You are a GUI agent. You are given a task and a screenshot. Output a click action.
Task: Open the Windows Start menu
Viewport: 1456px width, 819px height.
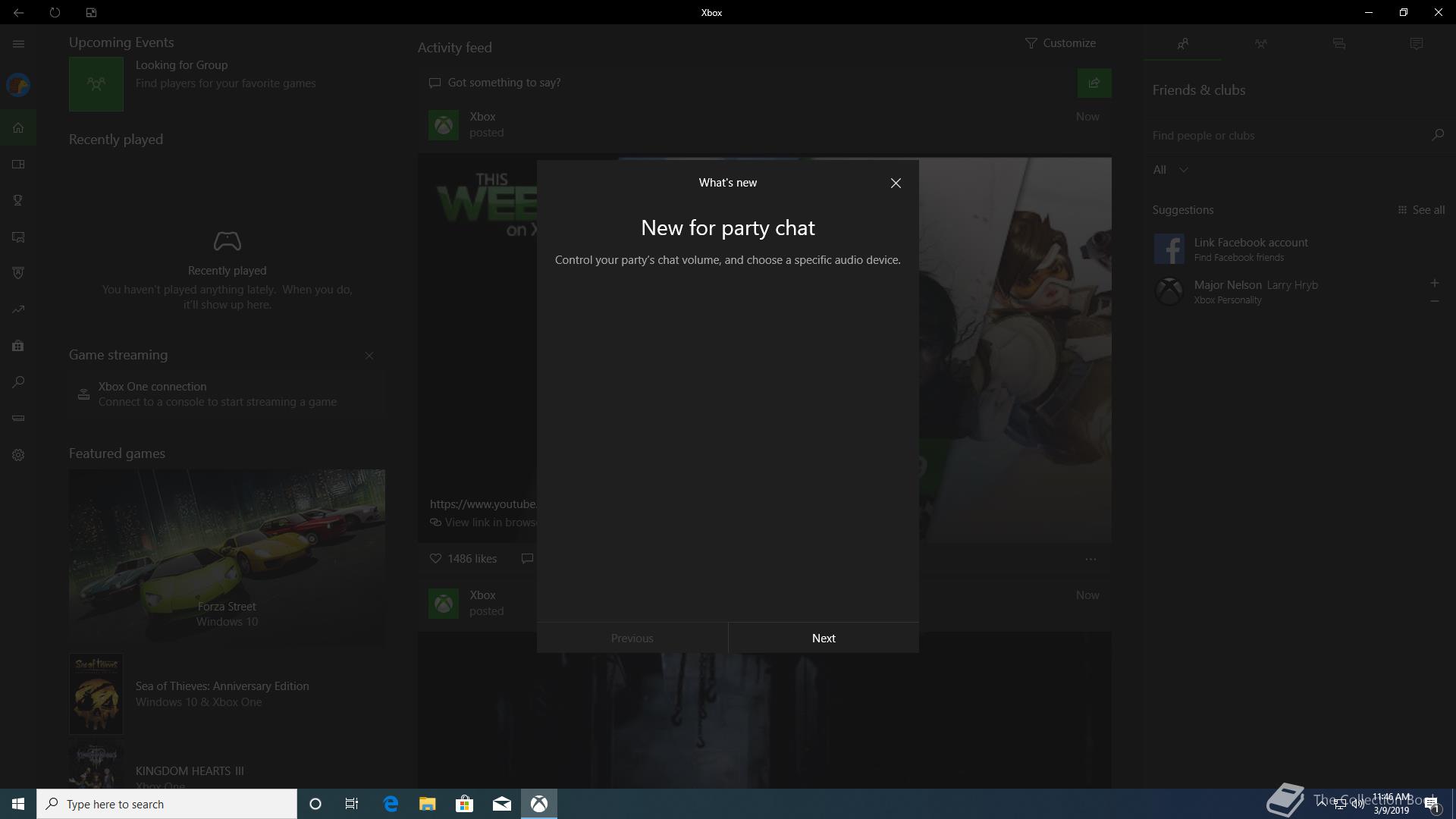(18, 804)
